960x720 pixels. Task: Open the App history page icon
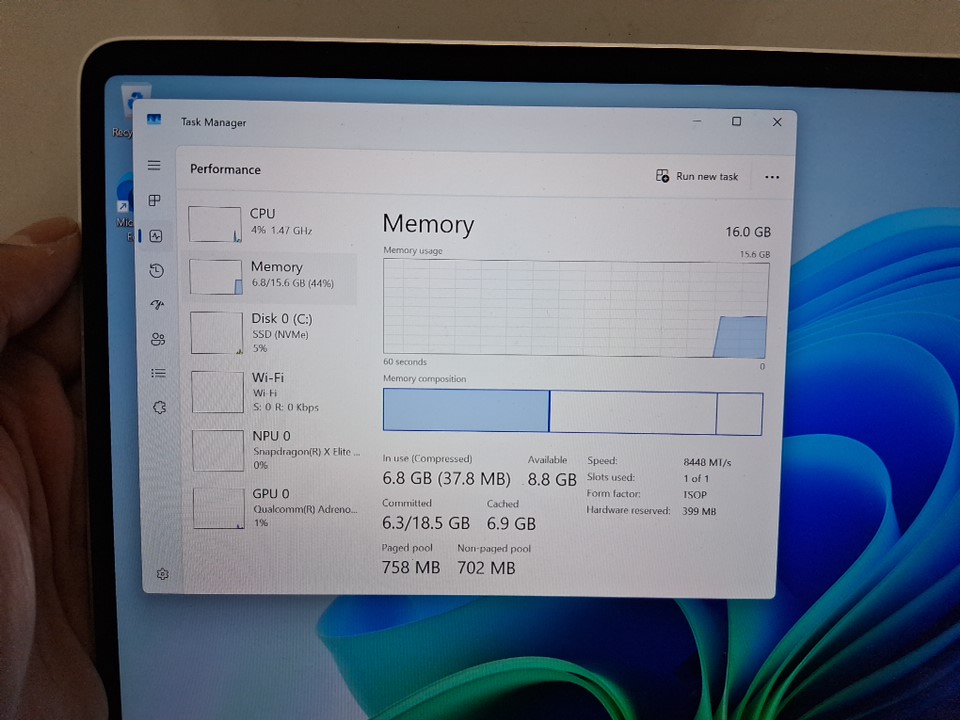click(x=156, y=271)
